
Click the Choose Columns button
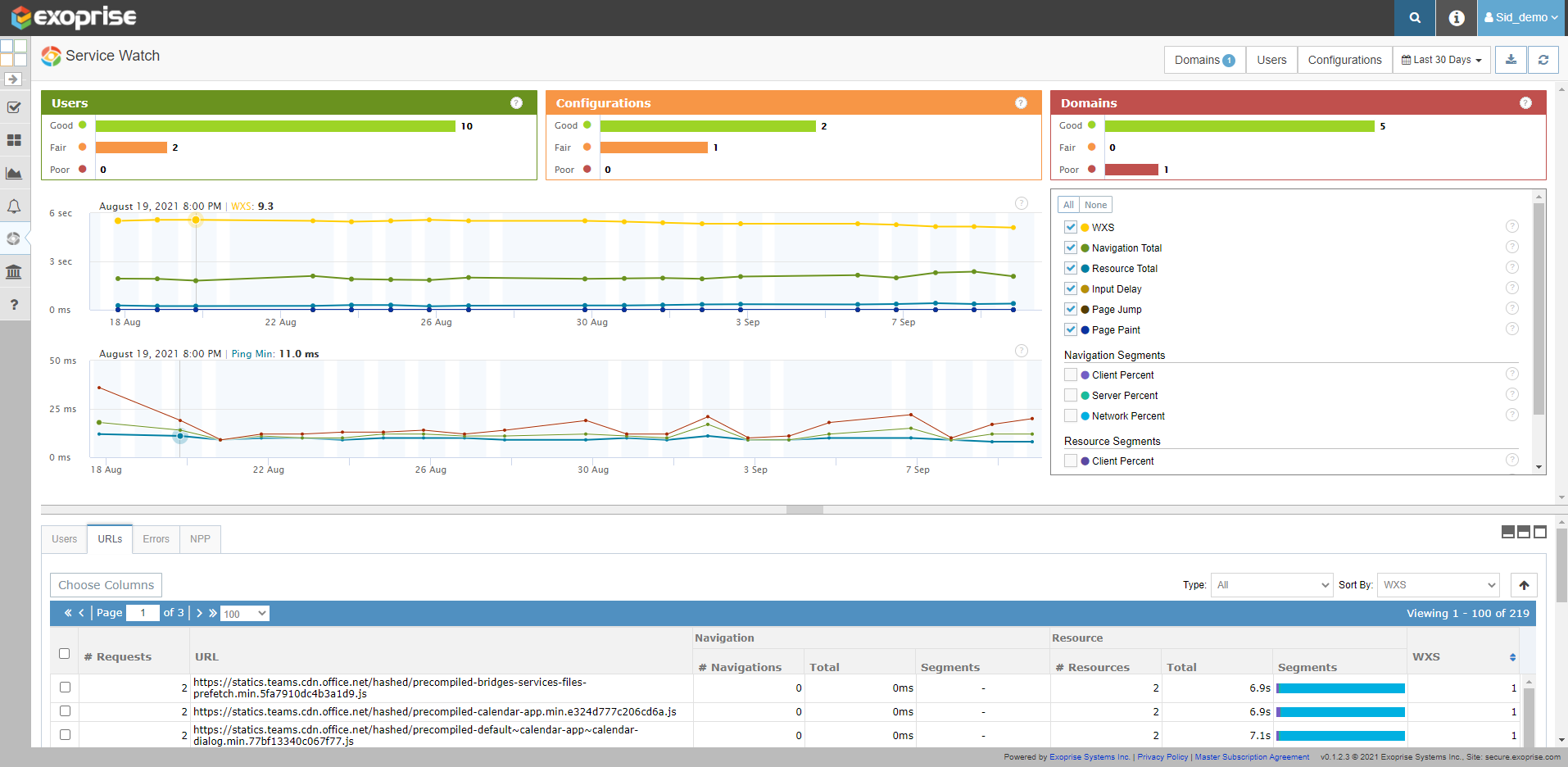[106, 584]
